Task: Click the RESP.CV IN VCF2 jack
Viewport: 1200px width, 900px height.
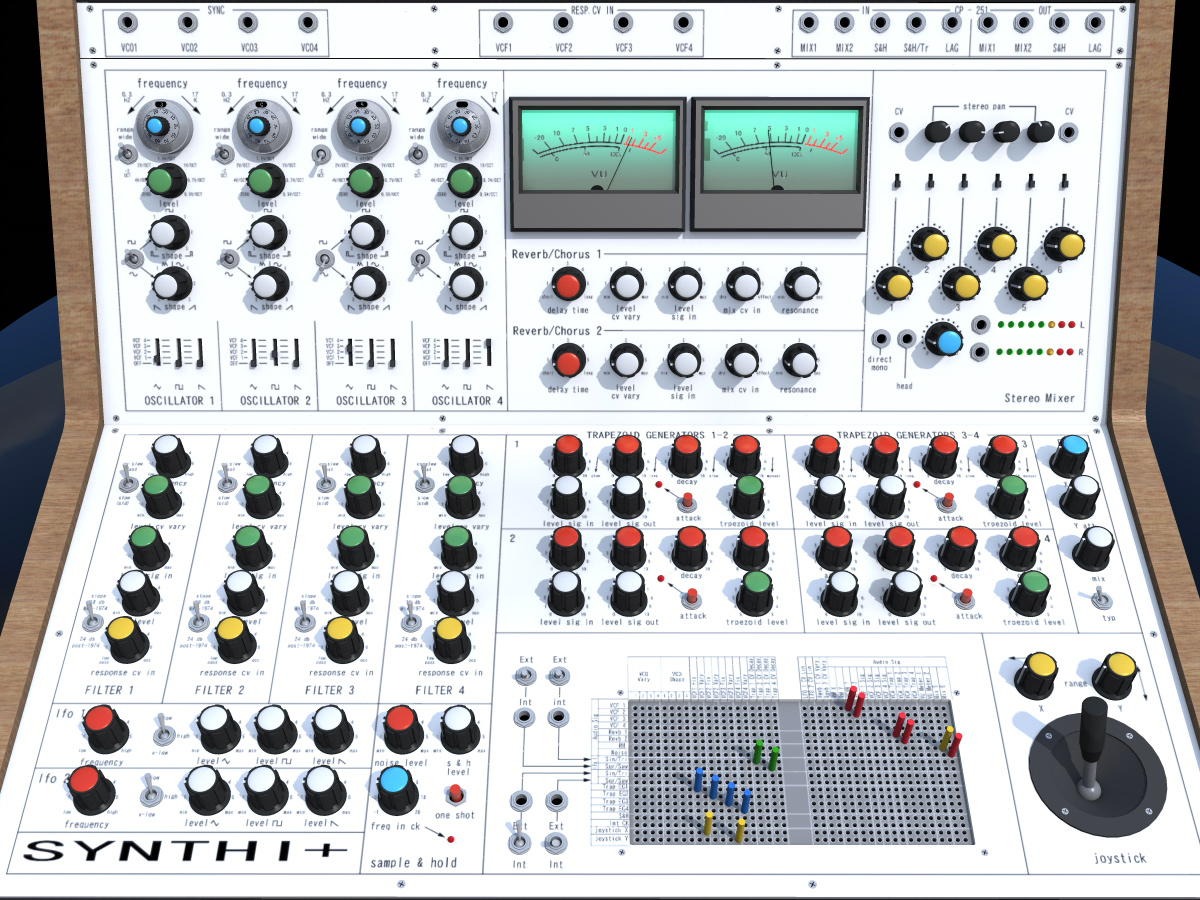Action: pos(563,22)
